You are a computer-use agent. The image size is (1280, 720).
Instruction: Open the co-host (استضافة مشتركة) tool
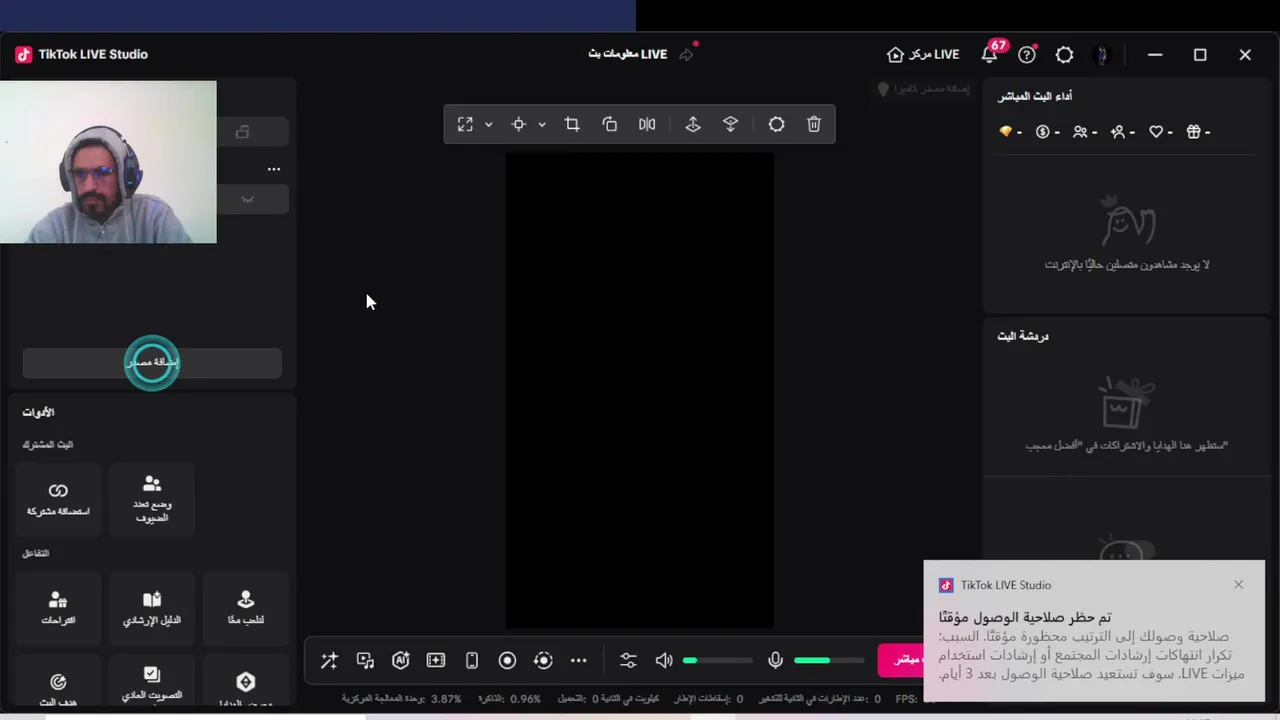coord(58,499)
